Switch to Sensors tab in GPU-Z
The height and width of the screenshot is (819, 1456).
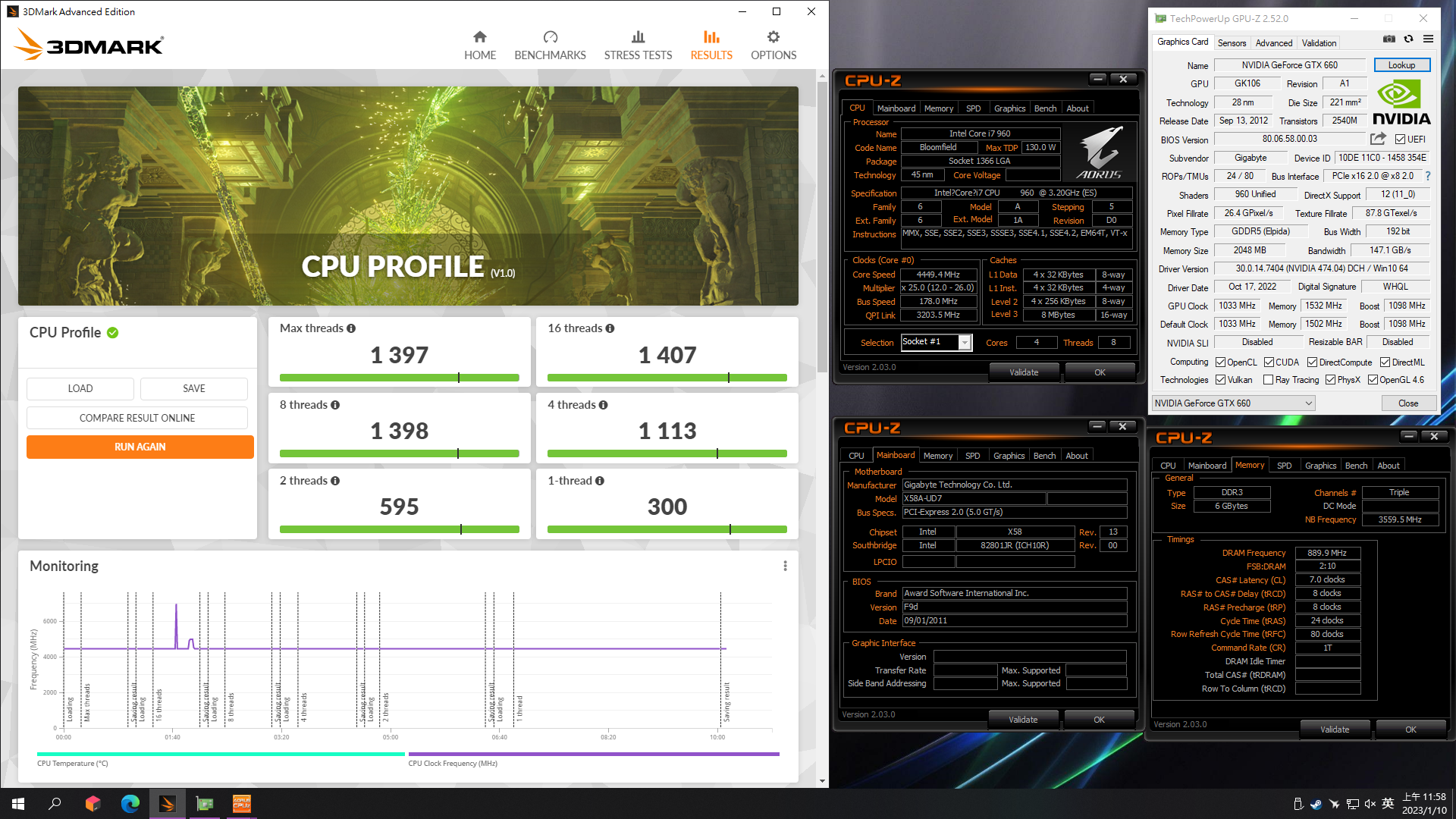[x=1232, y=43]
